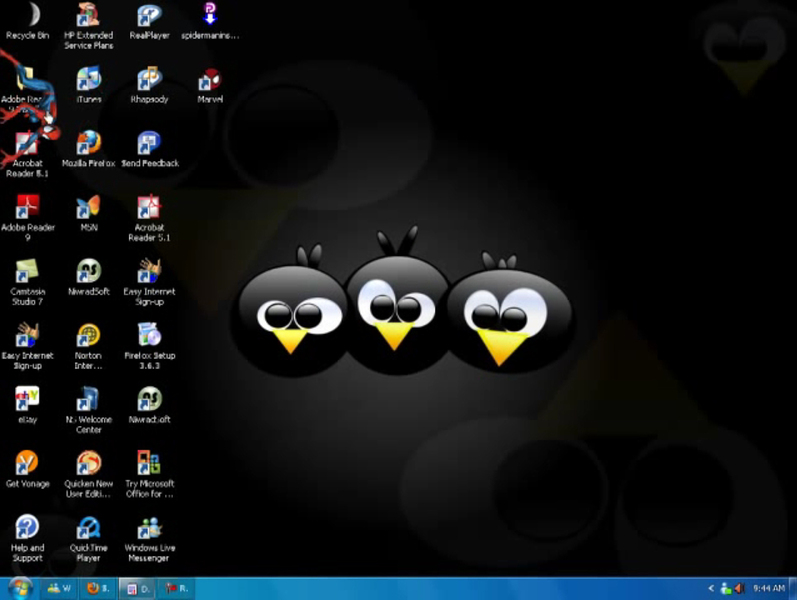Viewport: 797px width, 600px height.
Task: Open the MSN desktop icon
Action: (x=88, y=208)
